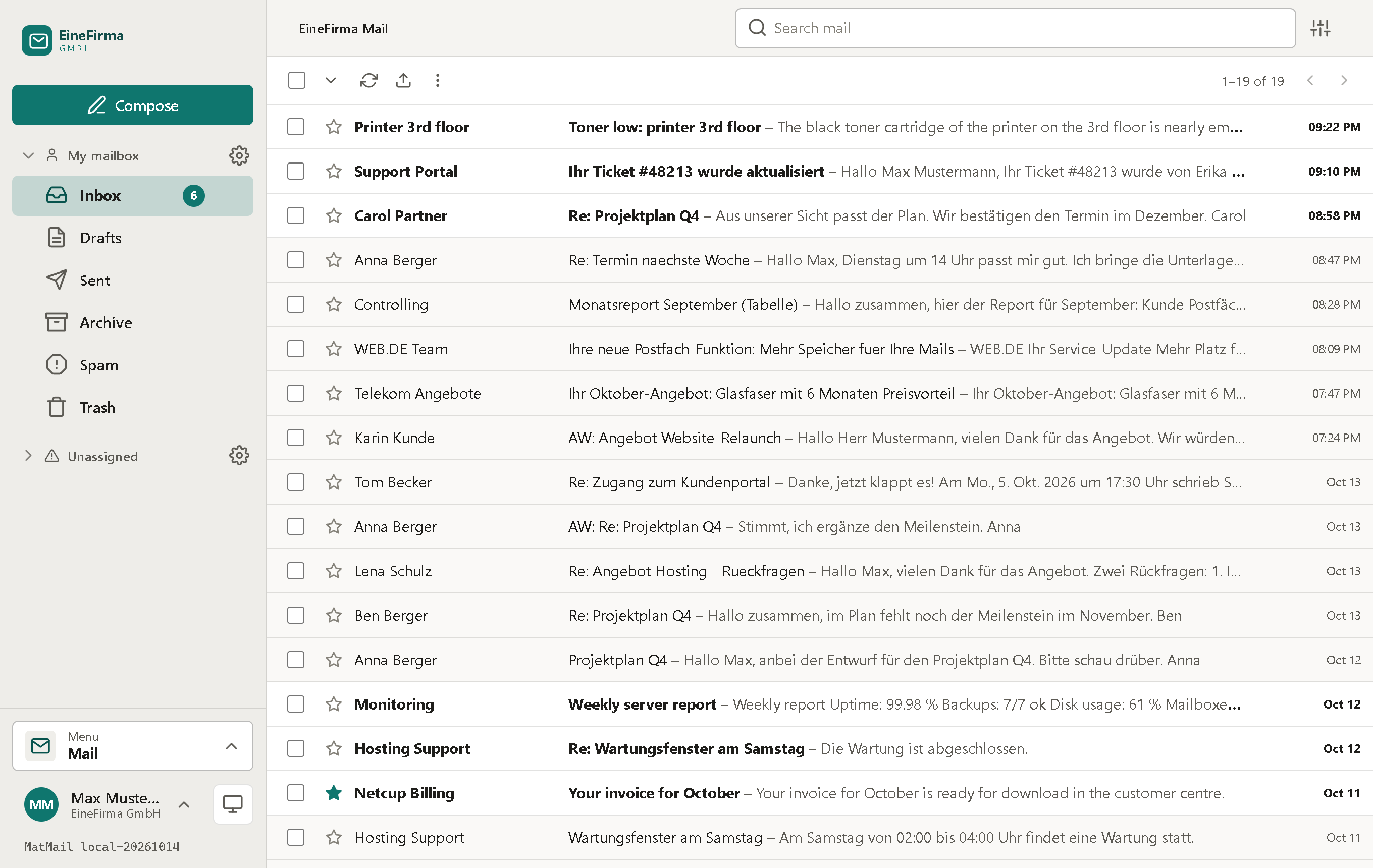The height and width of the screenshot is (868, 1373).
Task: Tick the select-all checkbox
Action: [x=296, y=80]
